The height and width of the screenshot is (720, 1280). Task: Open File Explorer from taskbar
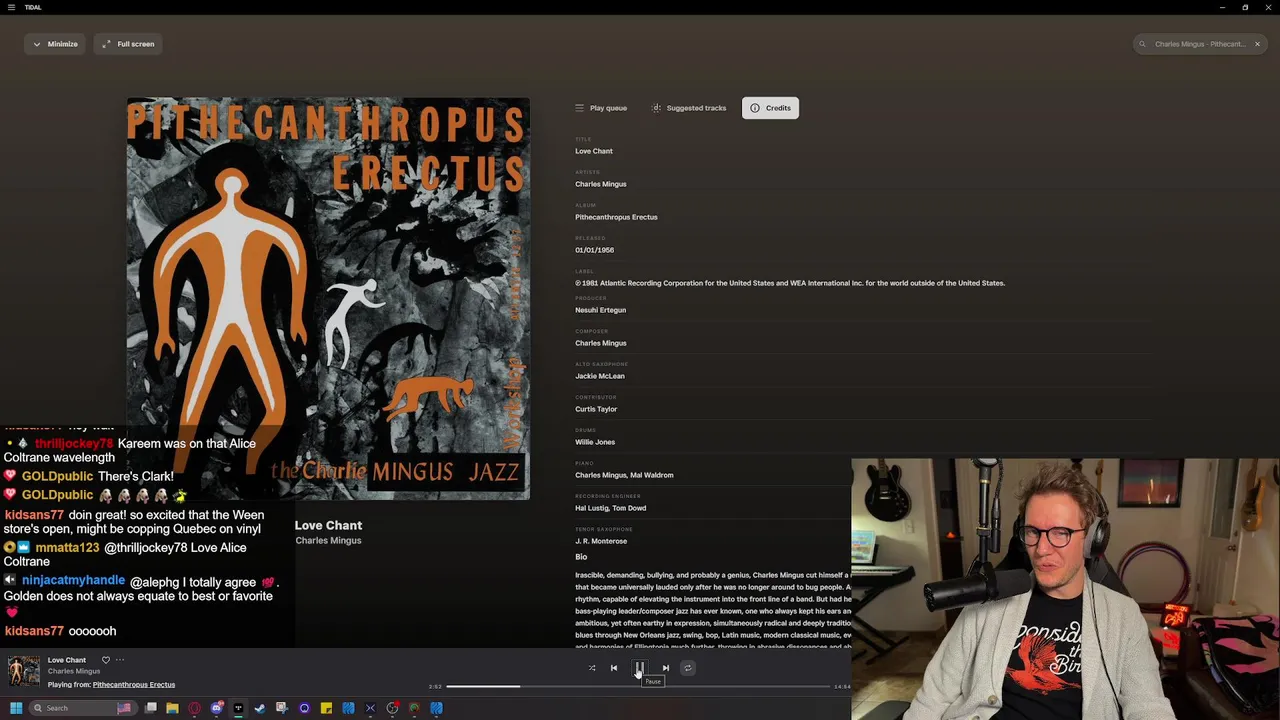tap(172, 708)
